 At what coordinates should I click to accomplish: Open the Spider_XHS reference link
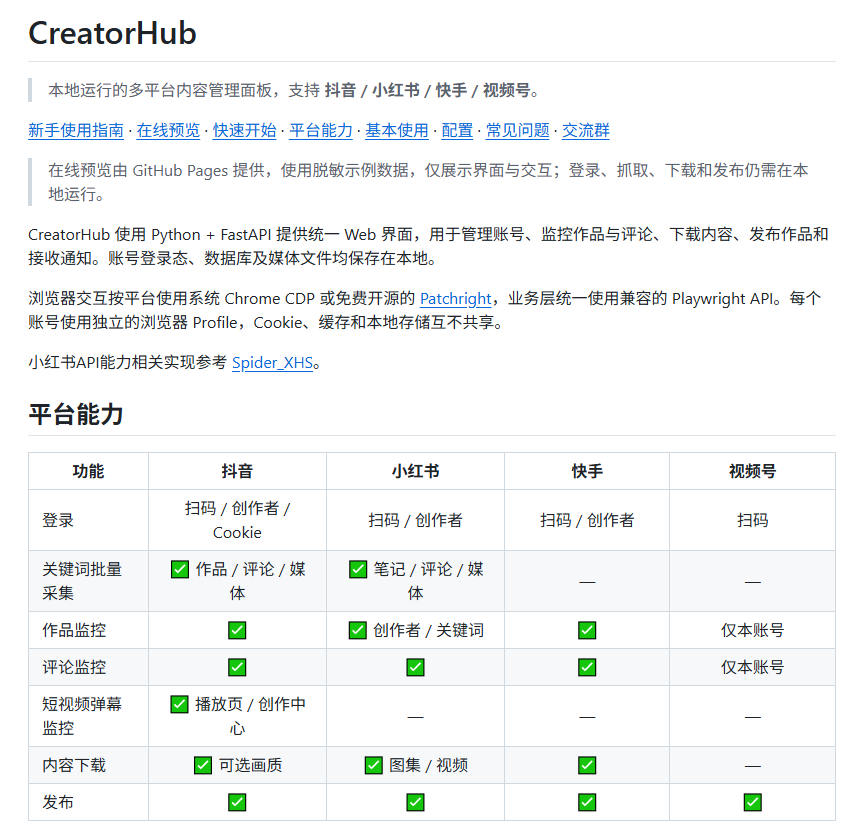(x=272, y=362)
